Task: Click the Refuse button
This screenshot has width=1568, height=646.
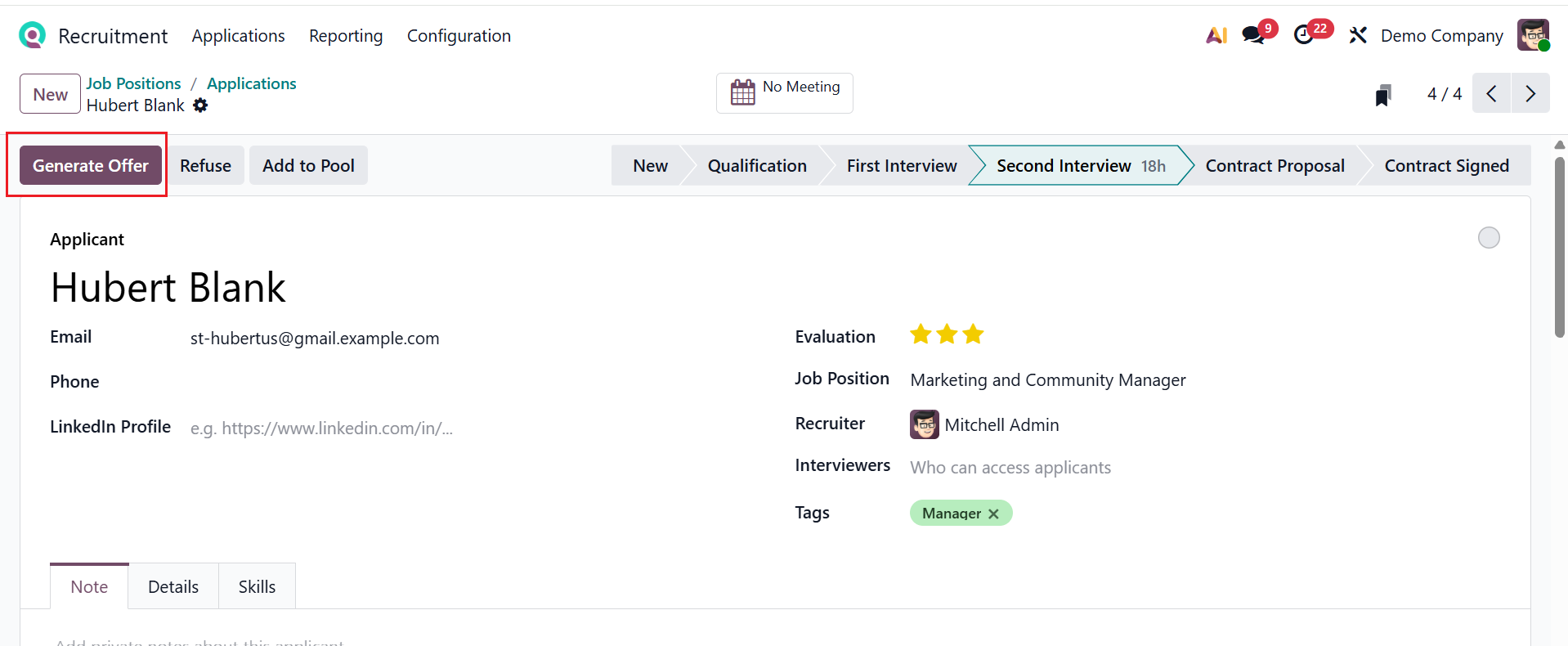Action: point(205,165)
